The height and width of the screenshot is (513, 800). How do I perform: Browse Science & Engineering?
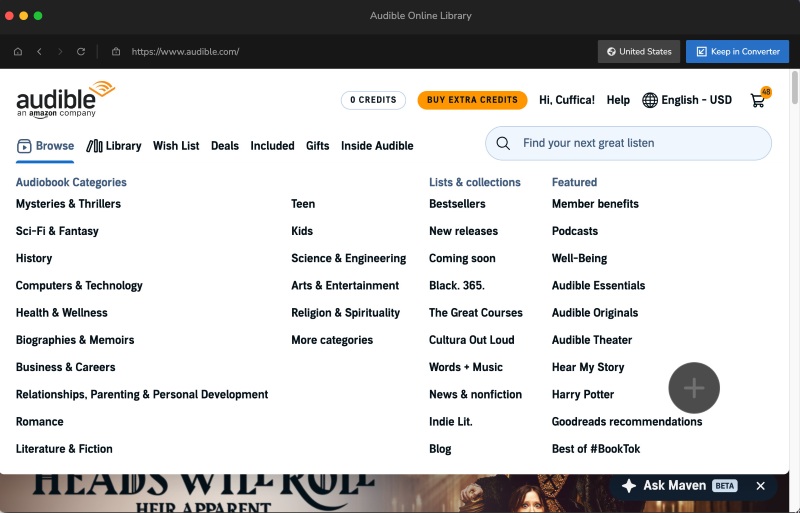coord(348,258)
